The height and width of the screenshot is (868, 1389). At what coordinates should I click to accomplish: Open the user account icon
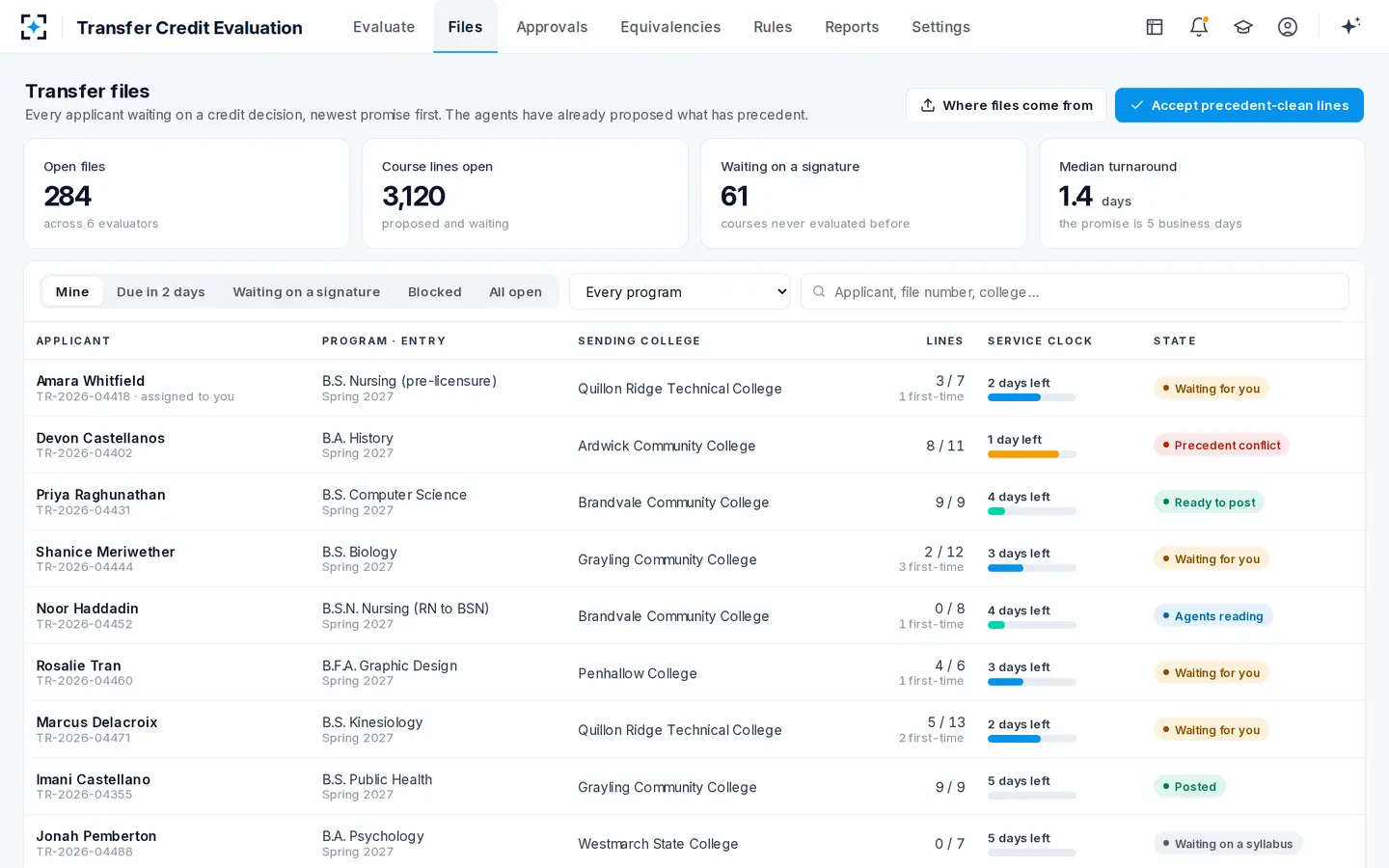(1288, 27)
